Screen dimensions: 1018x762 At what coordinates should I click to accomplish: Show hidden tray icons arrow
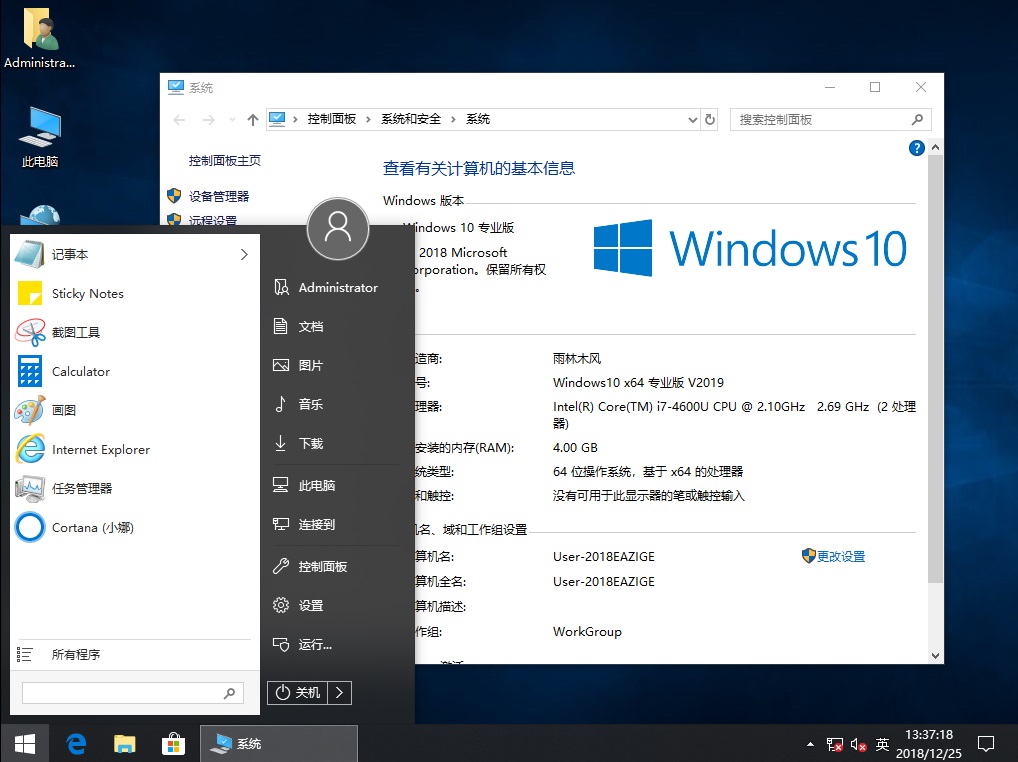pyautogui.click(x=810, y=744)
